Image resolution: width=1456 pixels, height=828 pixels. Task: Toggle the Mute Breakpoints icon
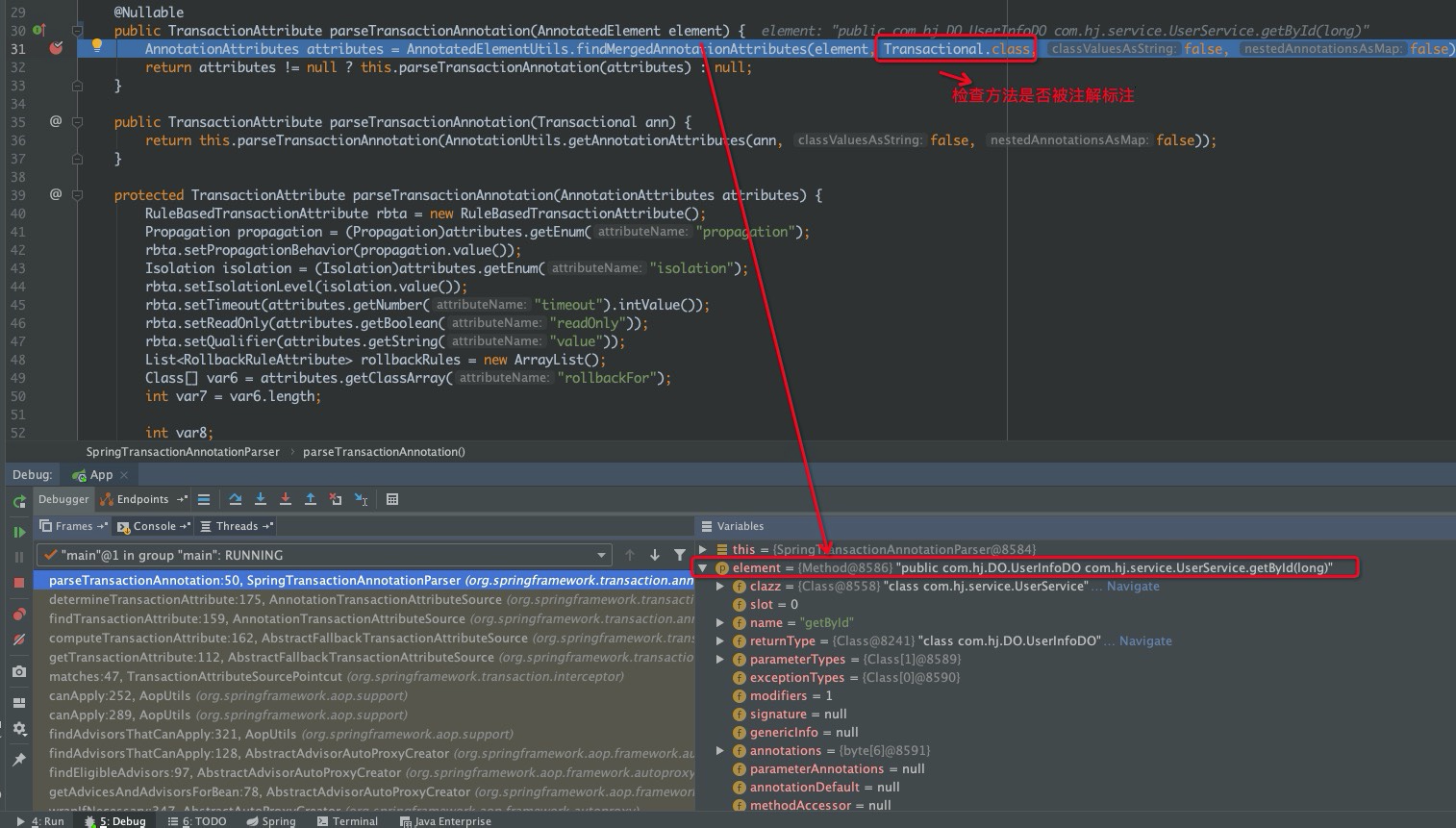tap(19, 640)
